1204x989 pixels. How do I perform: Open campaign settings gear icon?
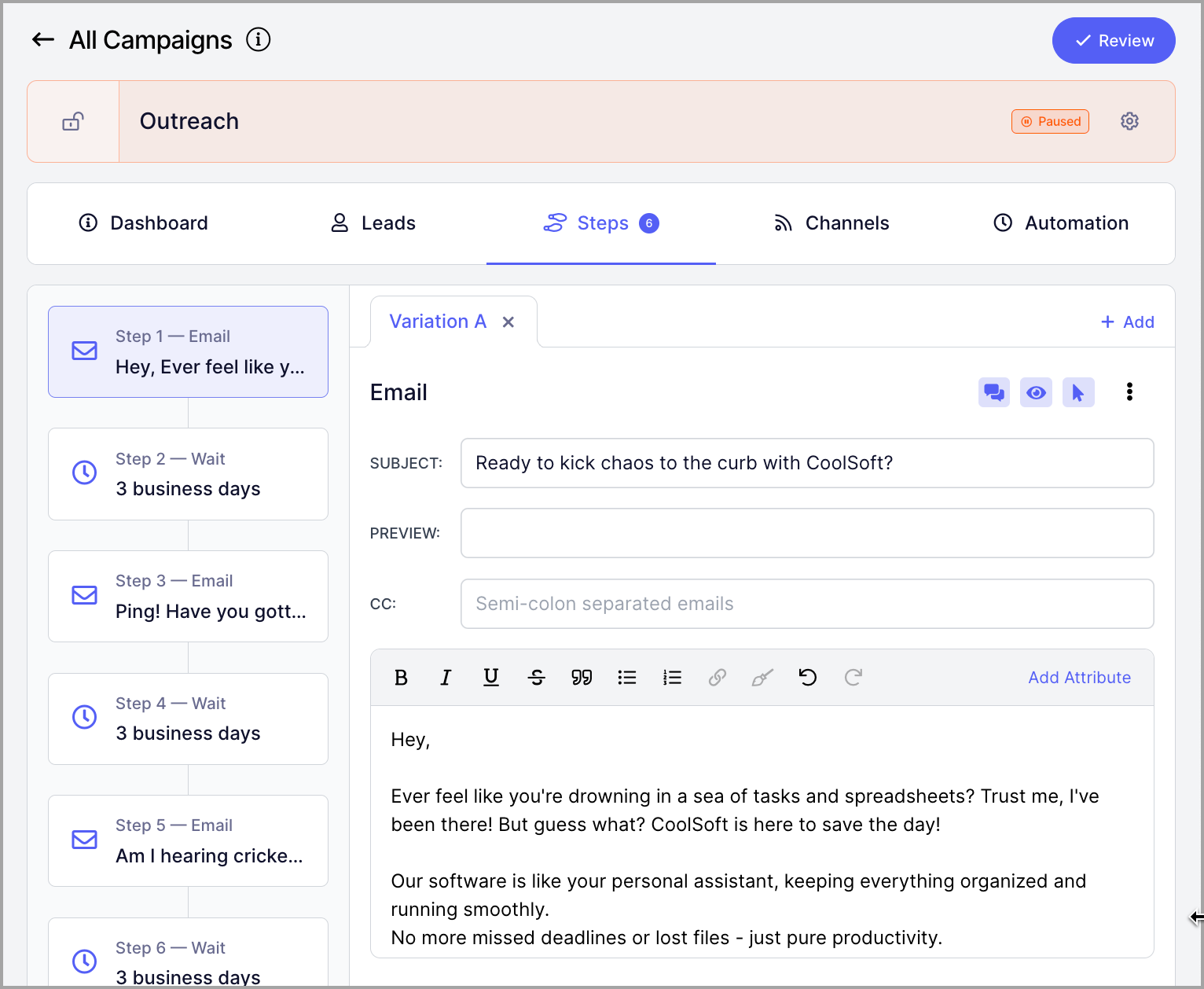click(x=1129, y=121)
